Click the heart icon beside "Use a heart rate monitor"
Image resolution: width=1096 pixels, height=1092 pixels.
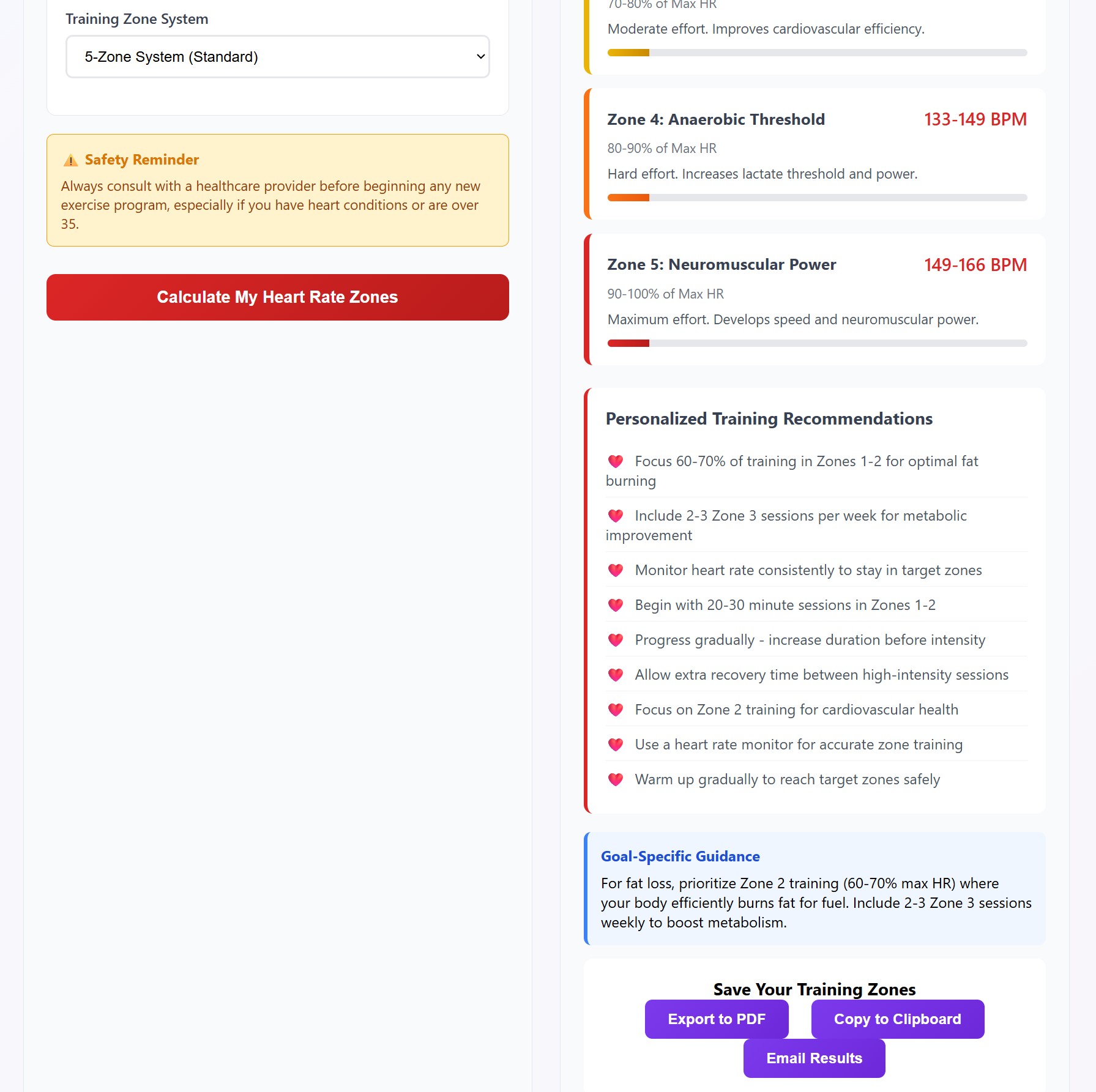click(x=616, y=745)
